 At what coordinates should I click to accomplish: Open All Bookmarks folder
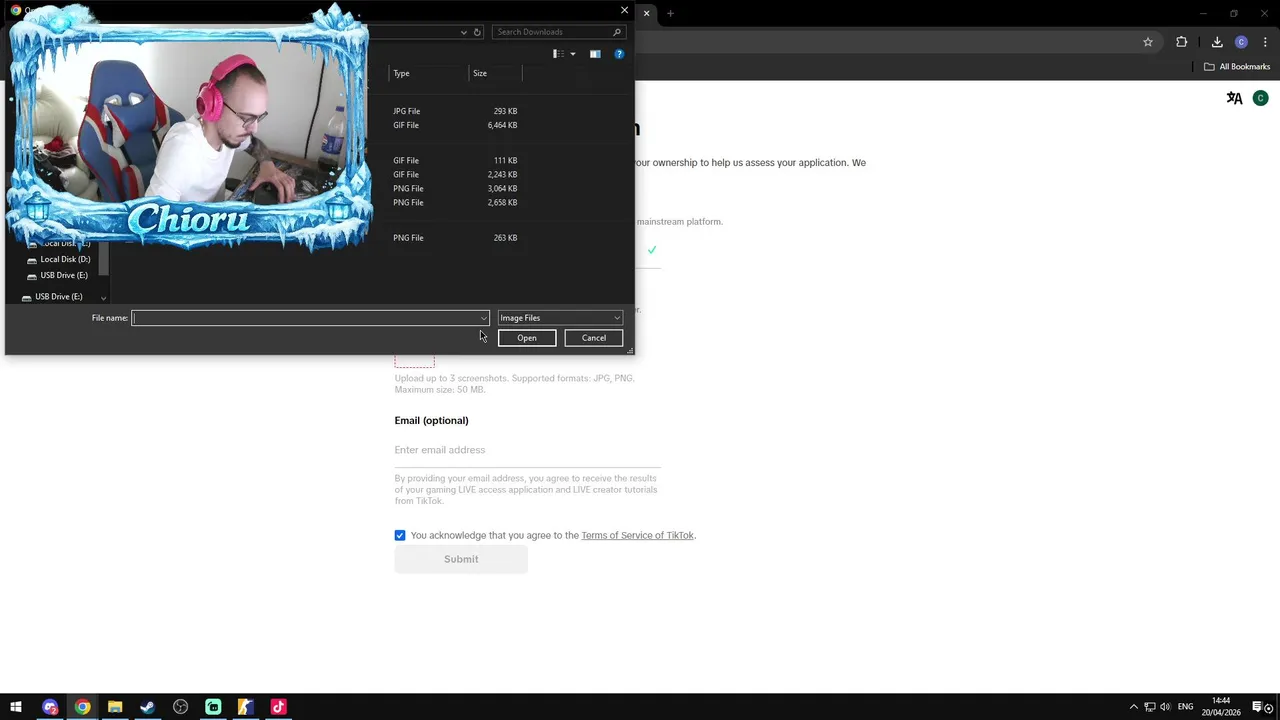[x=1237, y=67]
